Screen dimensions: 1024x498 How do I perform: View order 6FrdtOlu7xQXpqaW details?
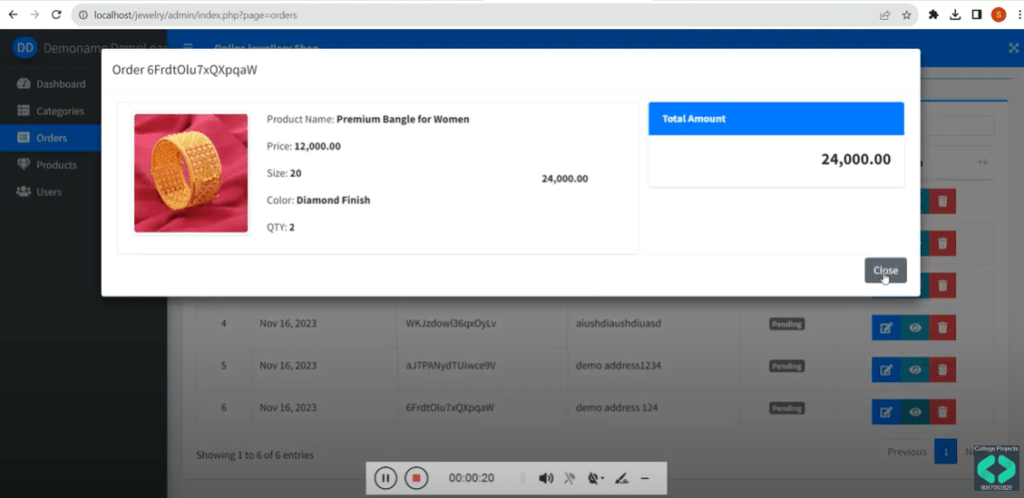pos(915,412)
